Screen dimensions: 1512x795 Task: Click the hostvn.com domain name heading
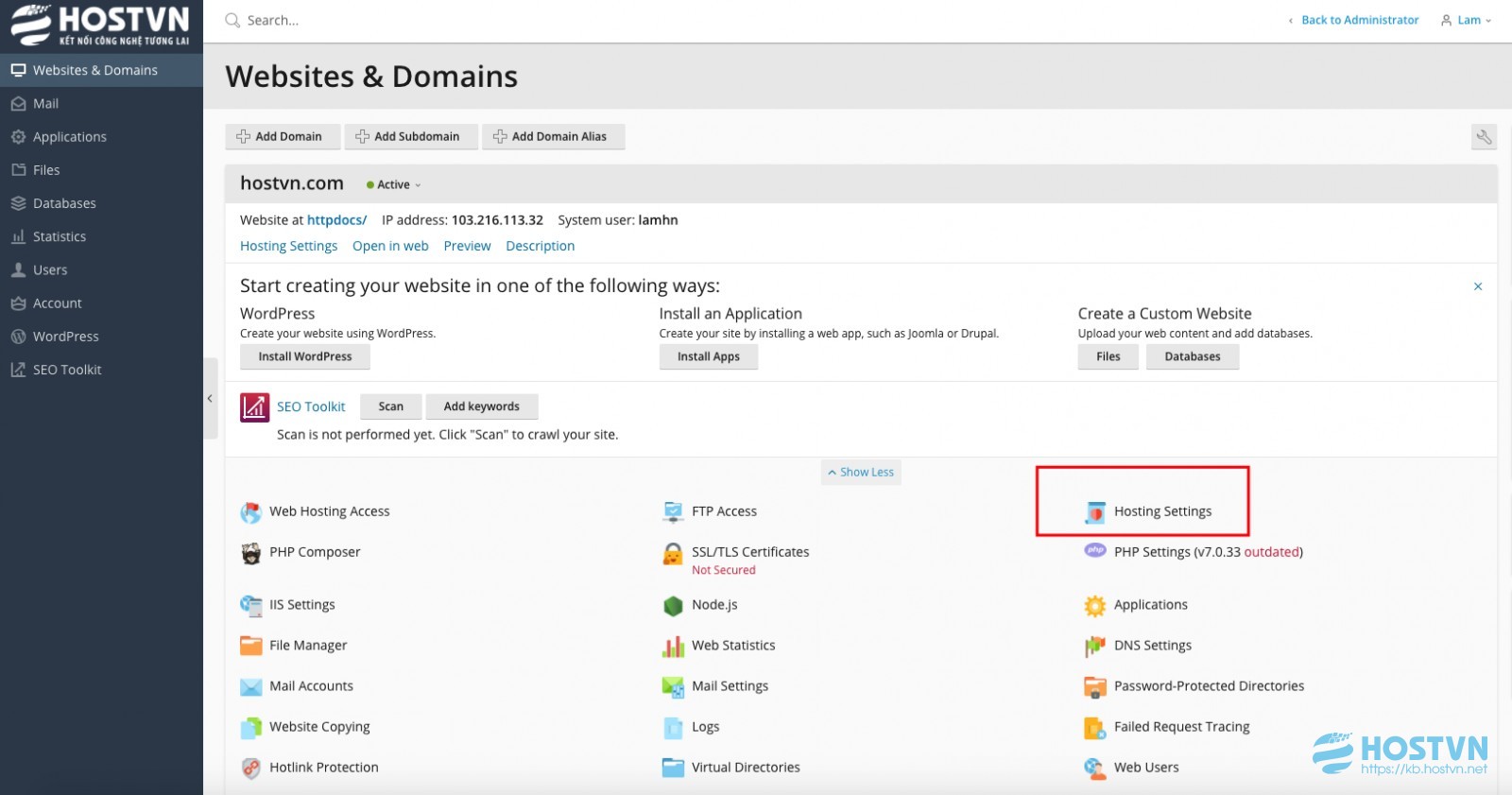click(292, 183)
